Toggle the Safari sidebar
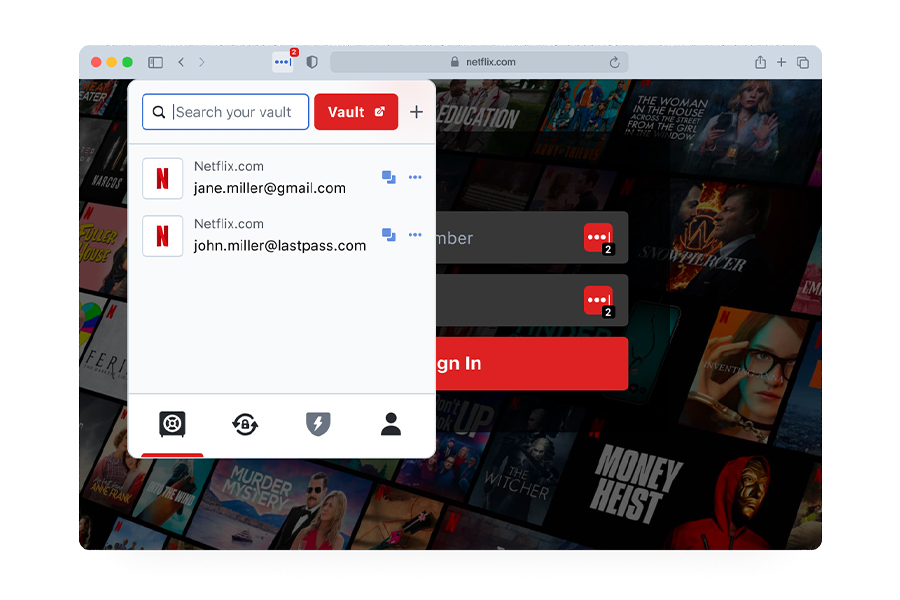 point(155,62)
